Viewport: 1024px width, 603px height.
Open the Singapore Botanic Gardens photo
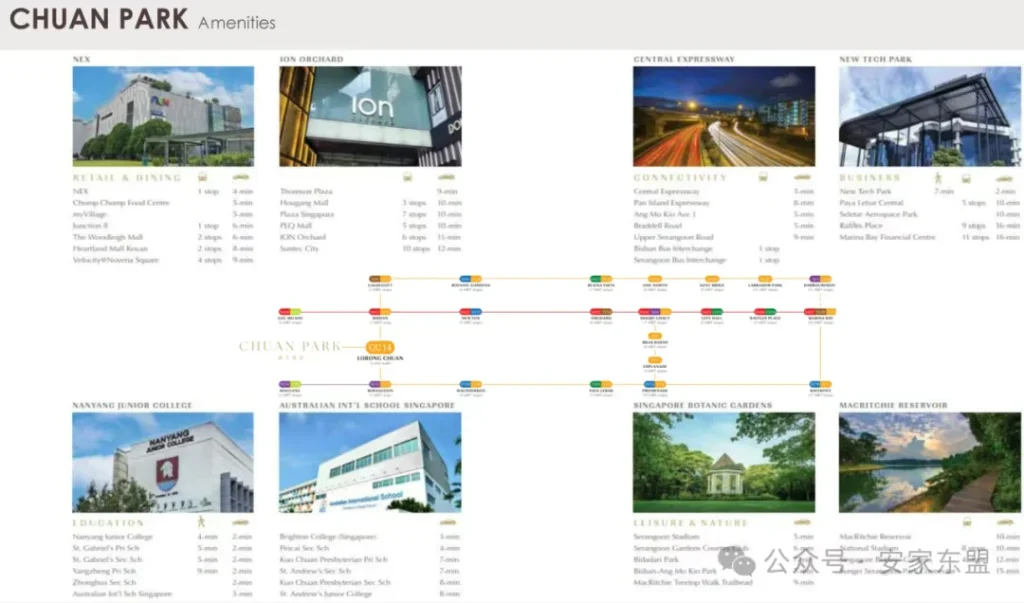724,463
